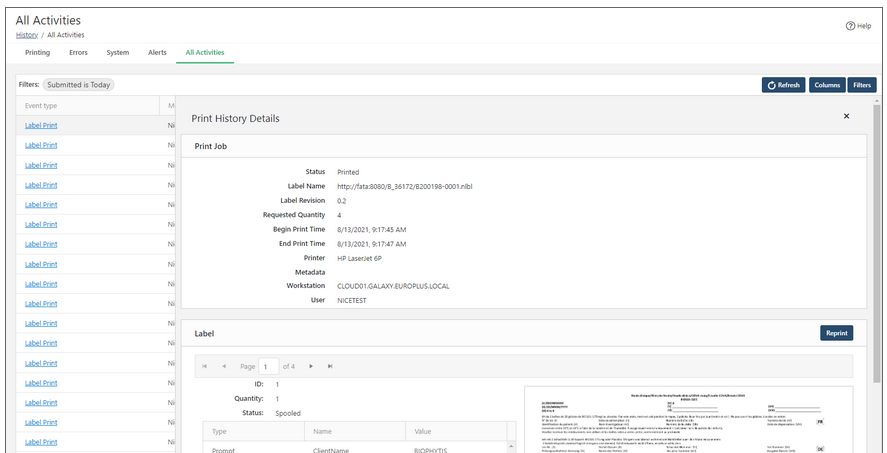Close the Print History Details panel
Screen dimensions: 887x453
click(846, 117)
